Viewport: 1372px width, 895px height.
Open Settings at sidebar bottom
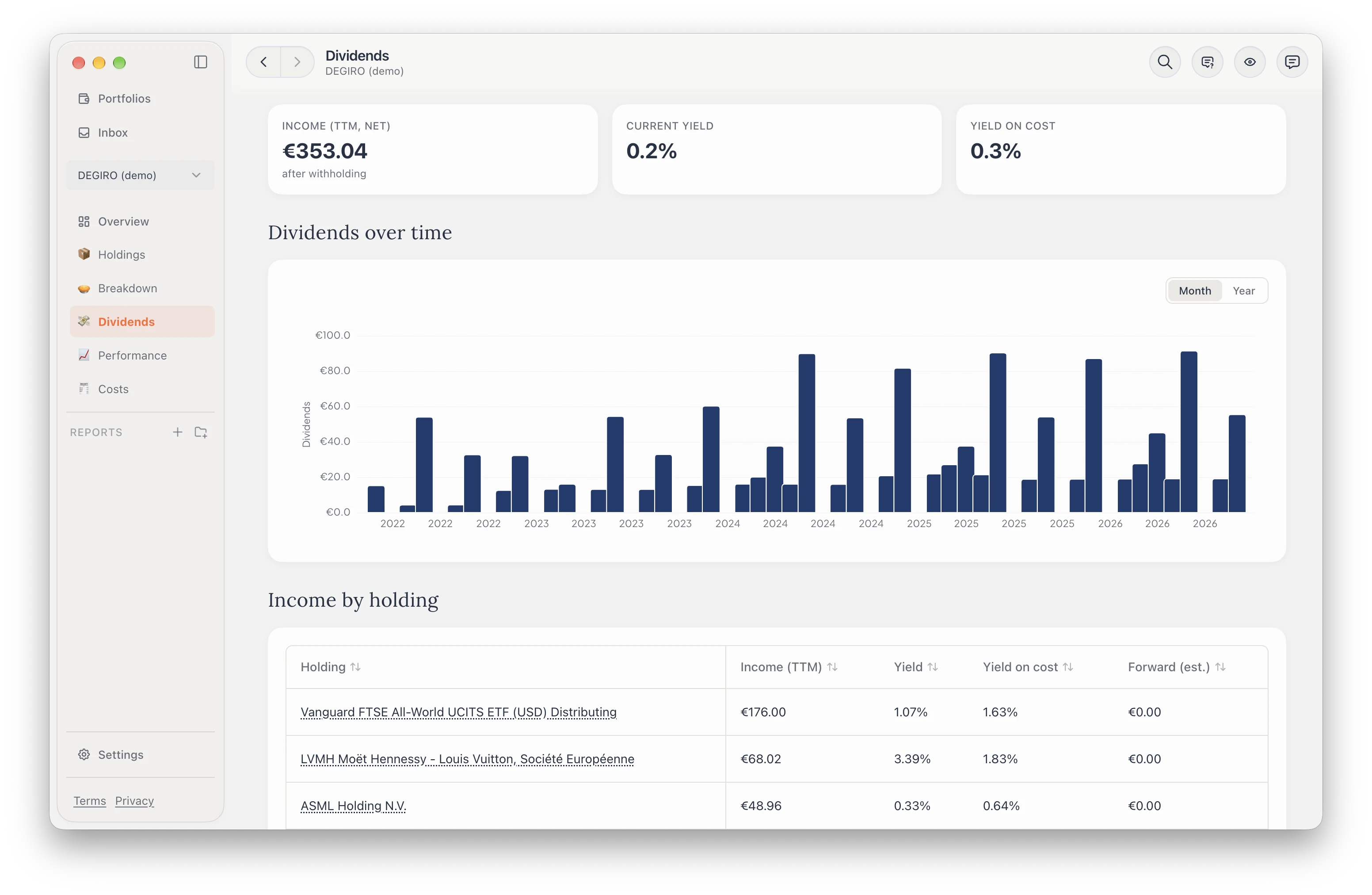tap(141, 755)
